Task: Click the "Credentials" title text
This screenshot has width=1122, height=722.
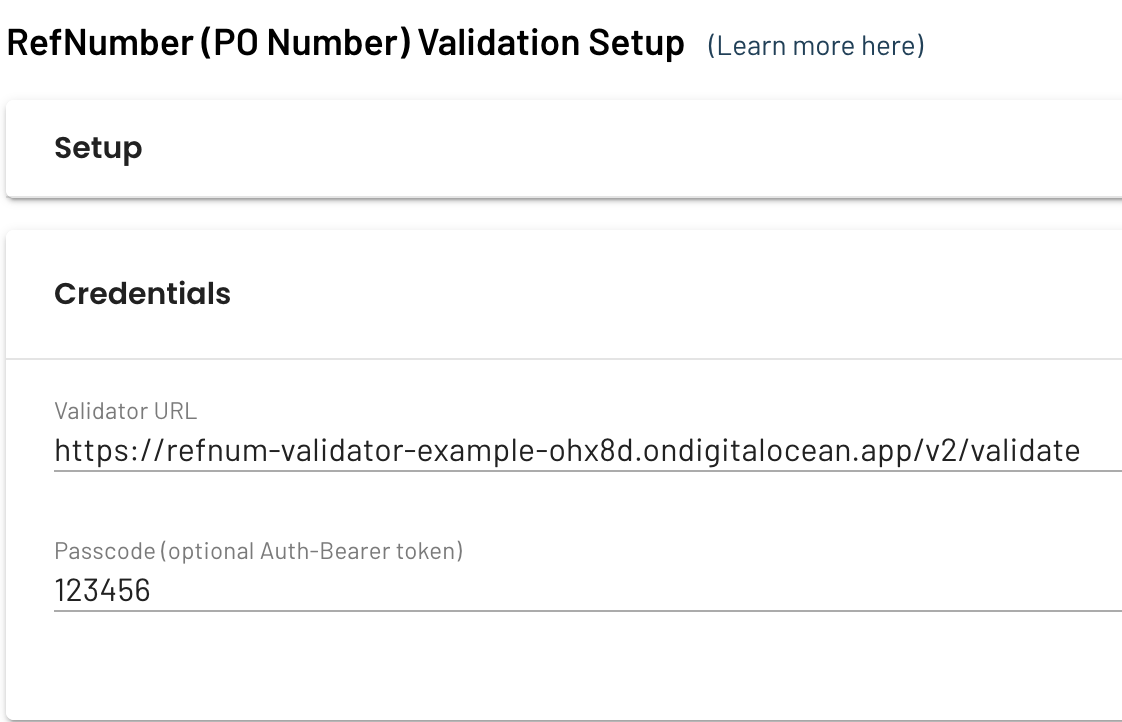Action: (x=142, y=294)
